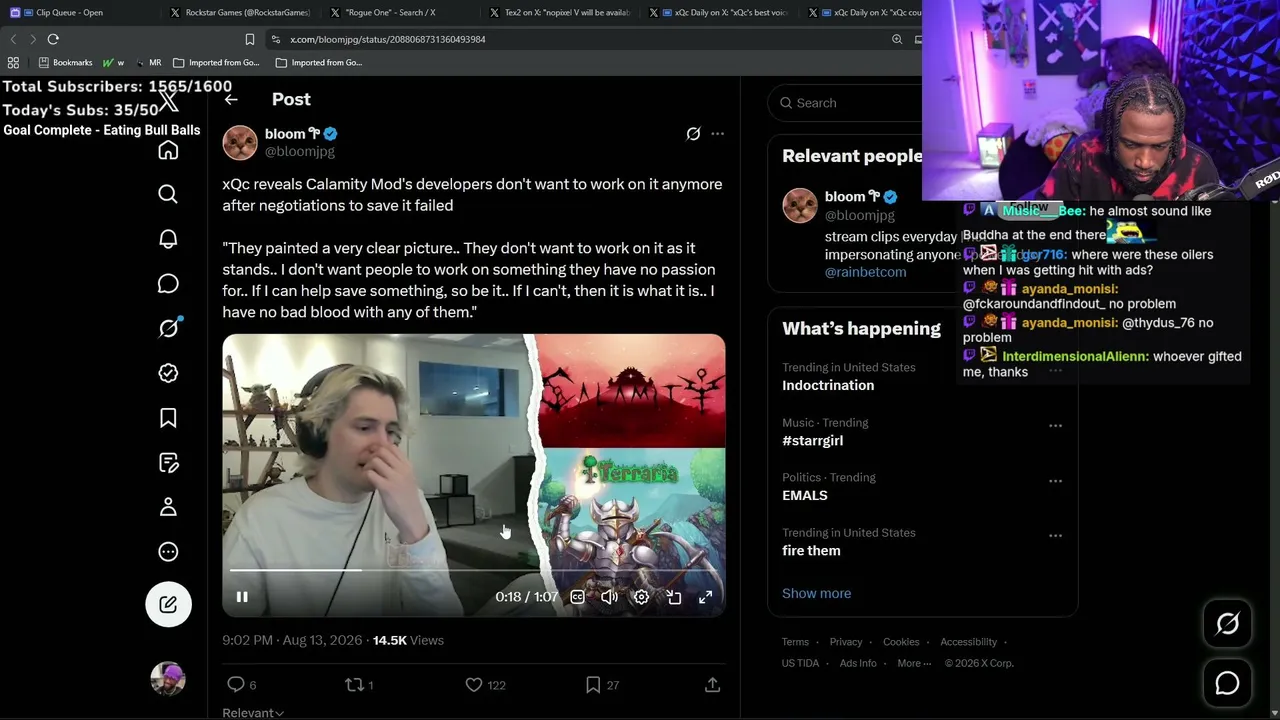Open Profile person icon in X sidebar
The width and height of the screenshot is (1280, 720).
[168, 507]
